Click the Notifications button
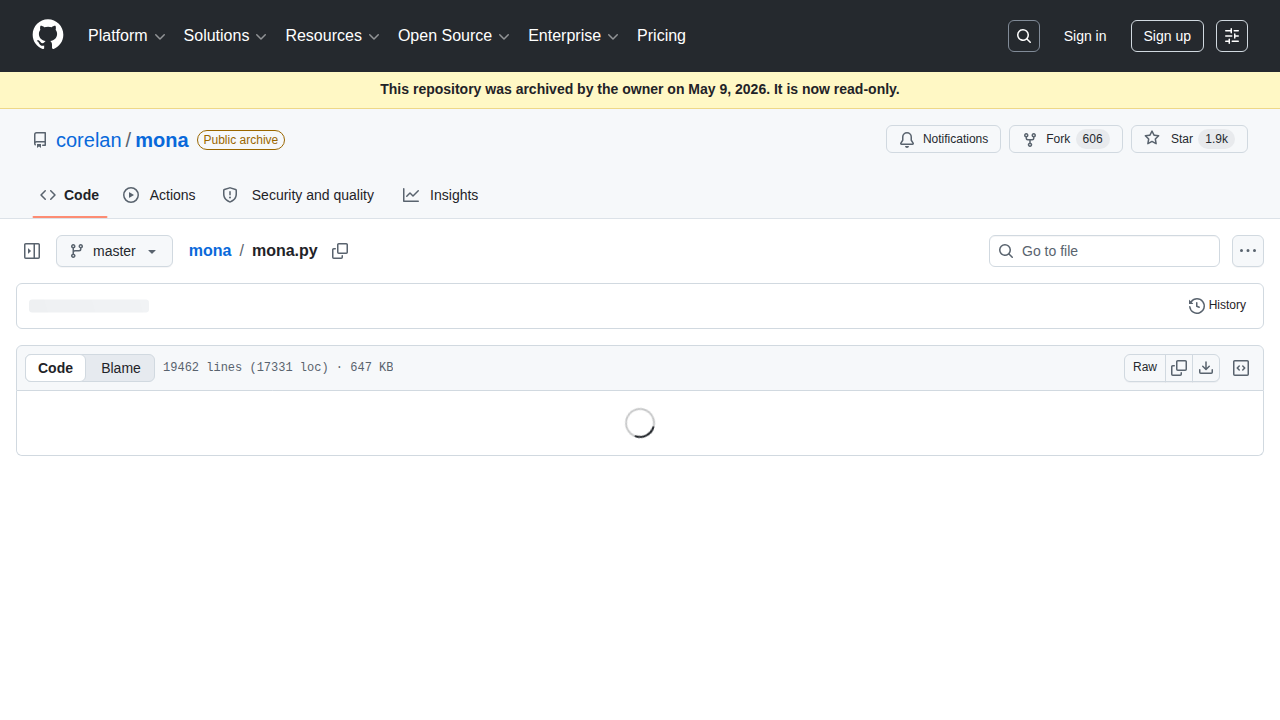Image resolution: width=1280 pixels, height=720 pixels. (x=943, y=139)
